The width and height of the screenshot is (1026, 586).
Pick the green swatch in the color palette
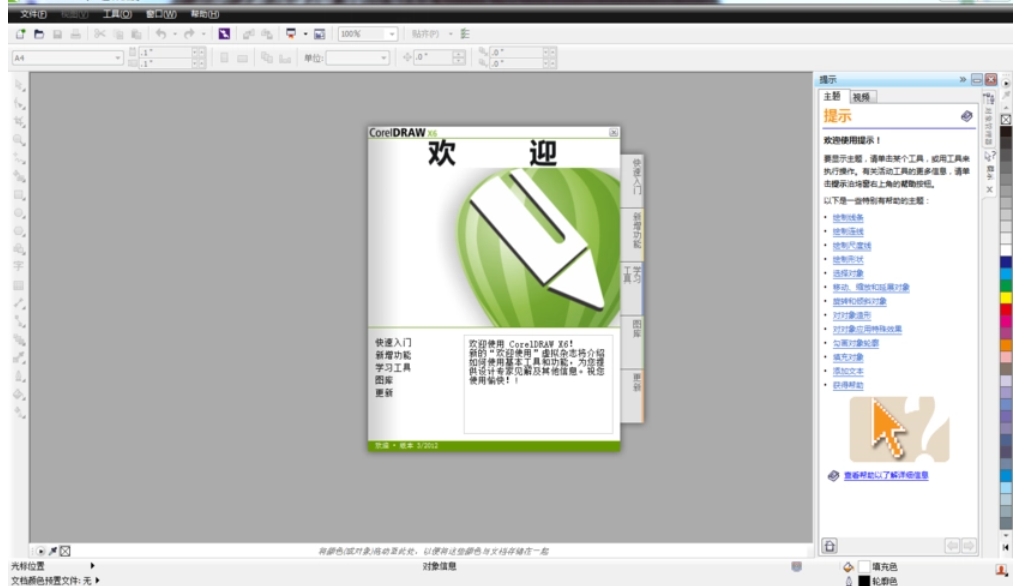(1006, 286)
